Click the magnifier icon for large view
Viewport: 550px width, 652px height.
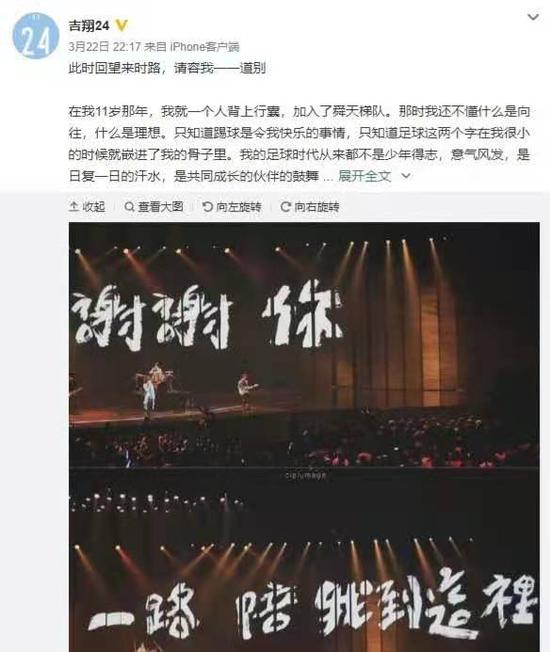tap(129, 206)
